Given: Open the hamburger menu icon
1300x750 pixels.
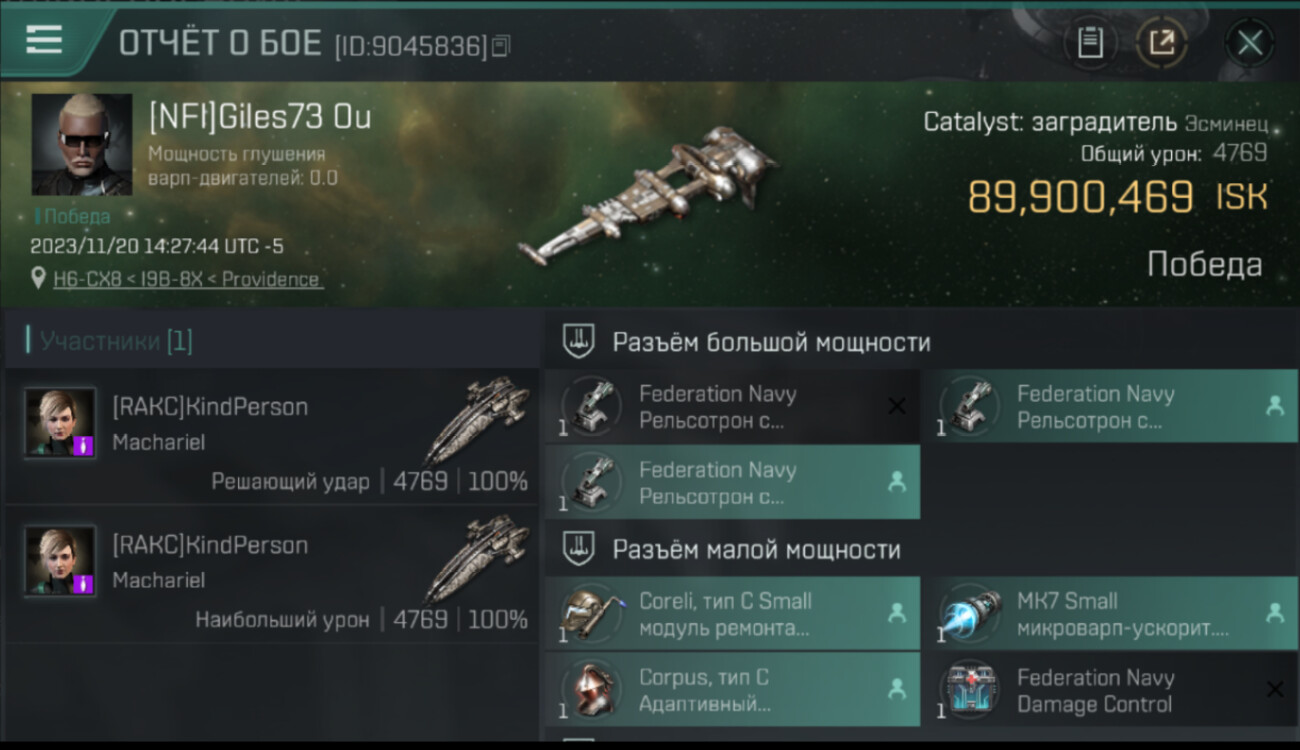Looking at the screenshot, I should click(x=44, y=40).
